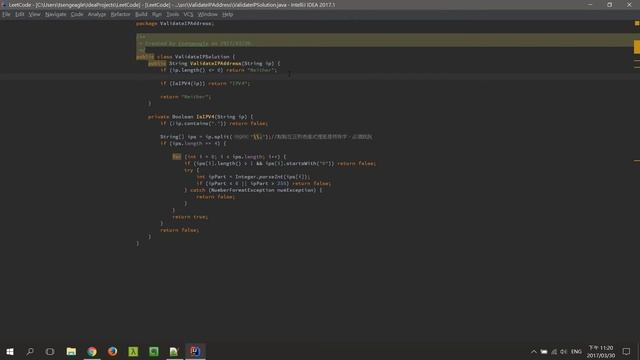This screenshot has width=640, height=360.
Task: Open the View menu
Action: 34,14
